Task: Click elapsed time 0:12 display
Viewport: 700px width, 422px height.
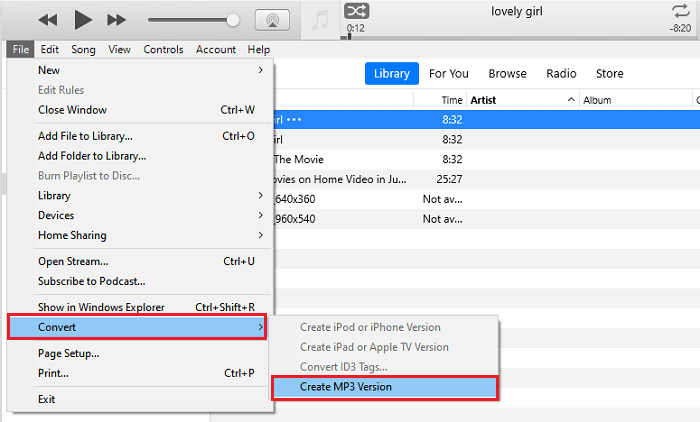Action: (x=356, y=28)
